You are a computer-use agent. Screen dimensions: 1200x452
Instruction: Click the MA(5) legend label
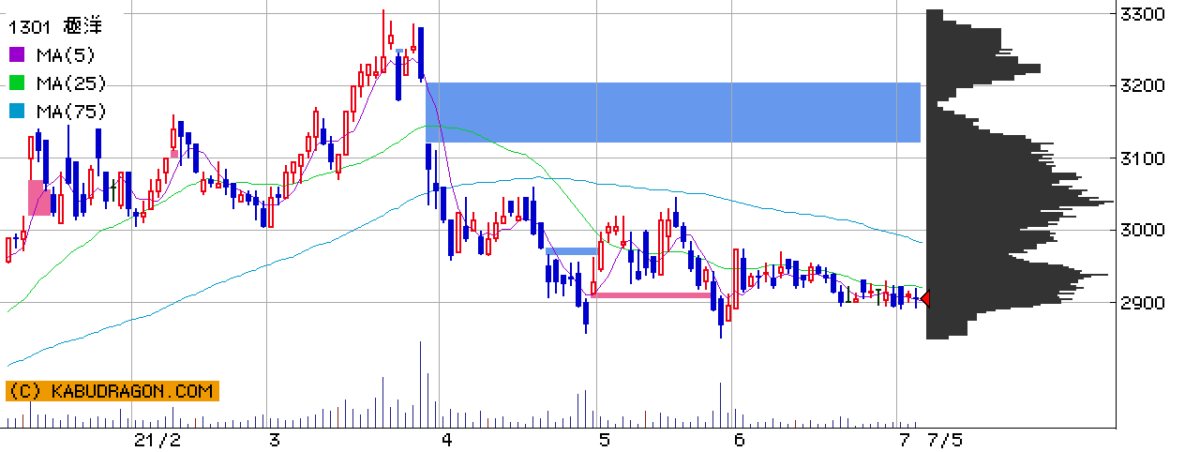(66, 54)
